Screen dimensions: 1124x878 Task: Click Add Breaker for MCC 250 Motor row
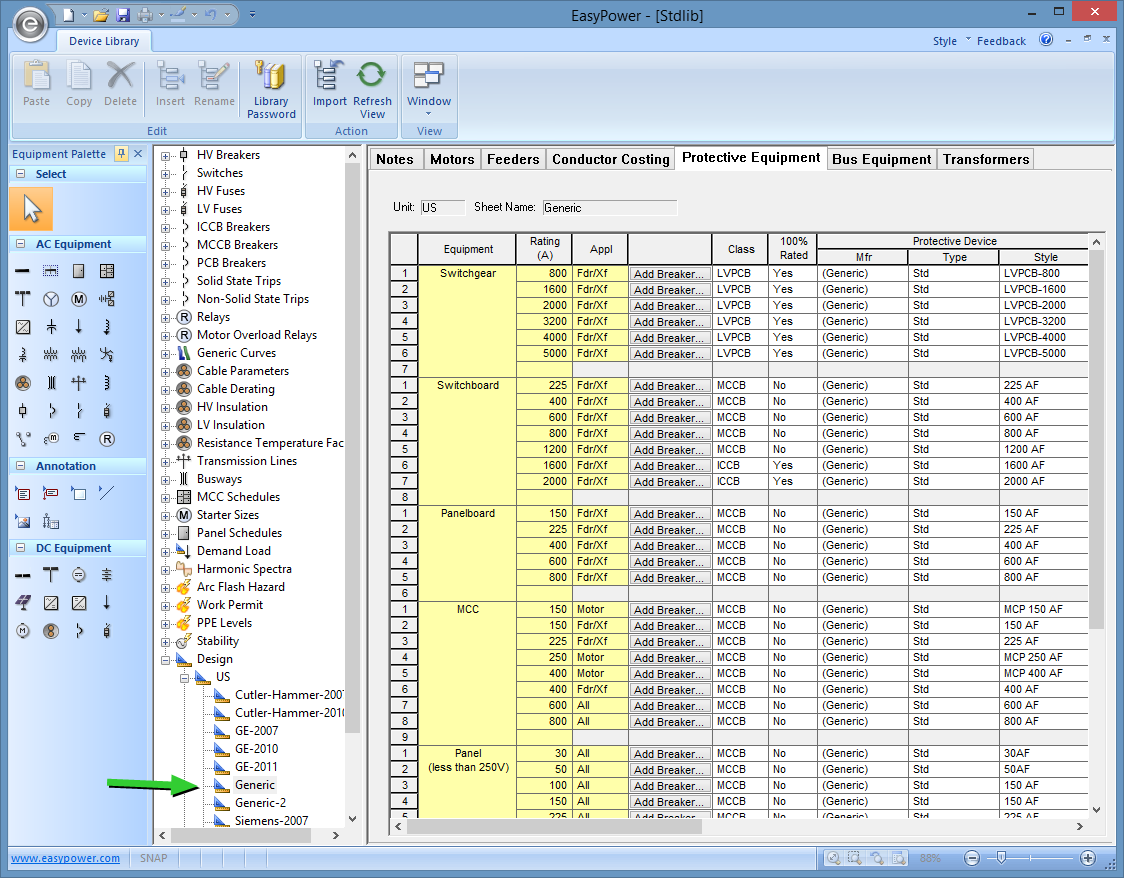pos(670,658)
